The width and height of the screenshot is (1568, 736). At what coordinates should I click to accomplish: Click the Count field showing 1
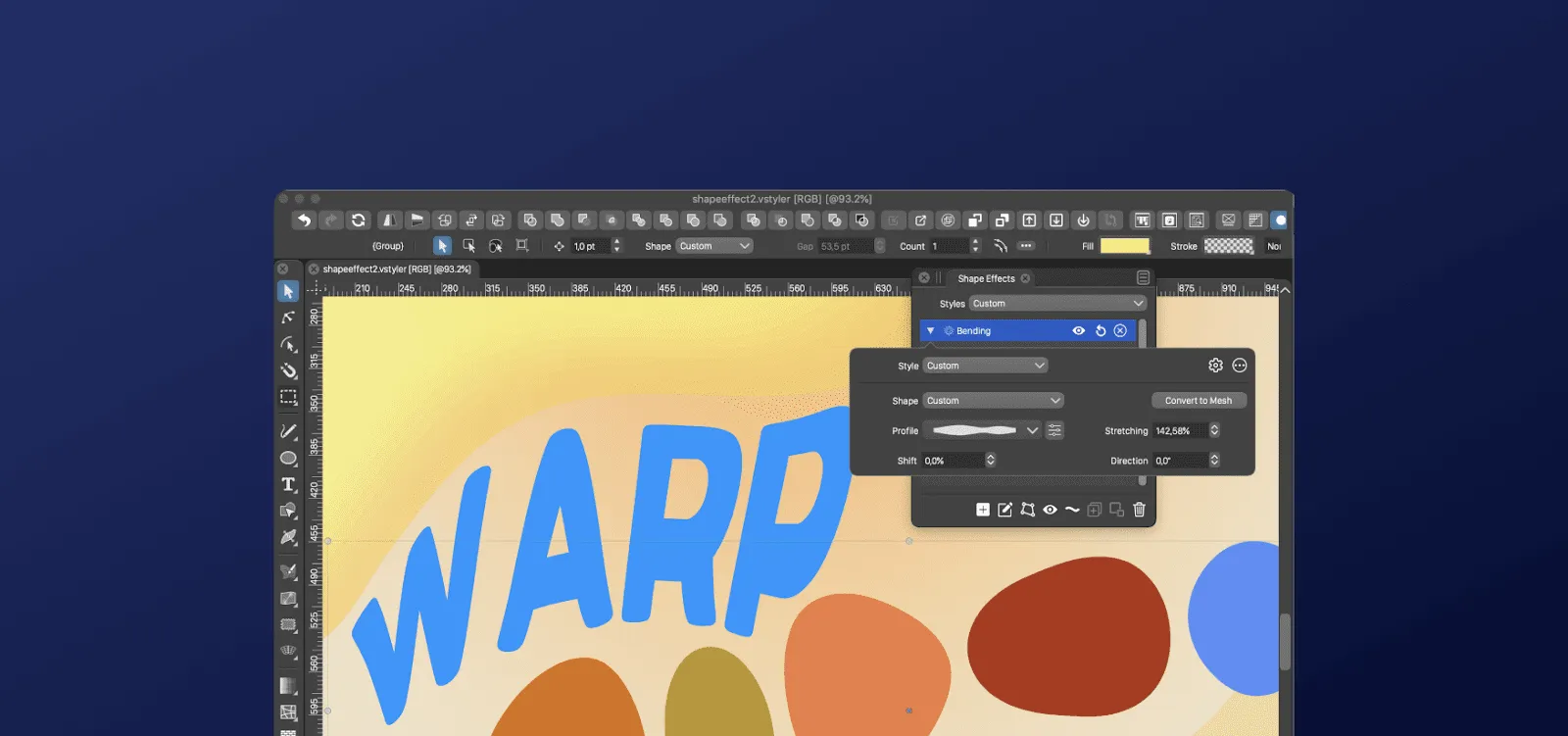[949, 246]
